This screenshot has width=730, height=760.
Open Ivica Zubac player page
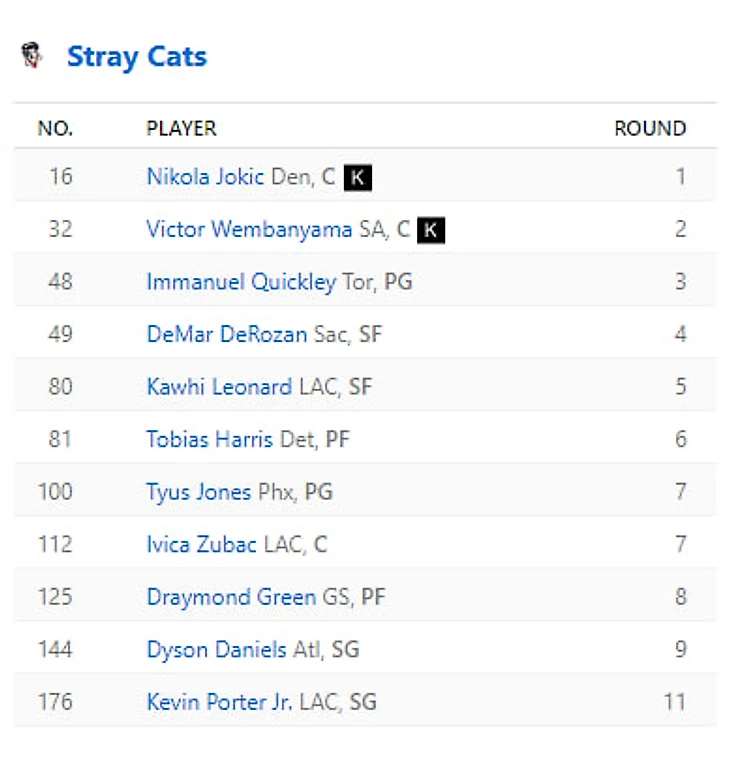coord(202,544)
